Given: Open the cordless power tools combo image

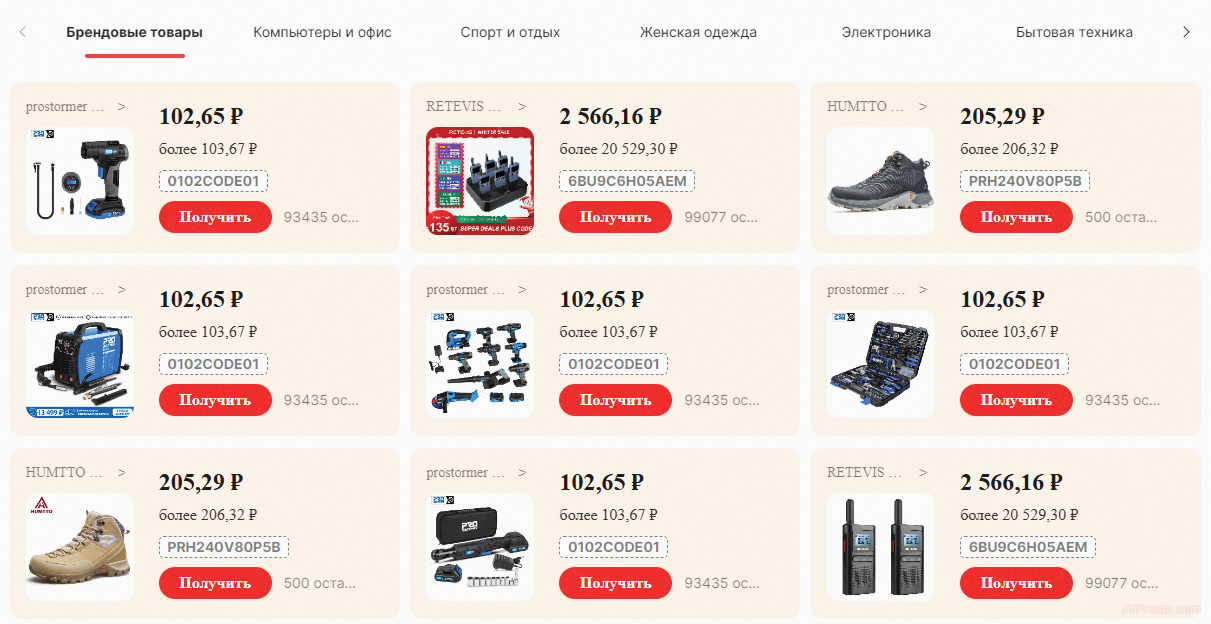Looking at the screenshot, I should (480, 364).
